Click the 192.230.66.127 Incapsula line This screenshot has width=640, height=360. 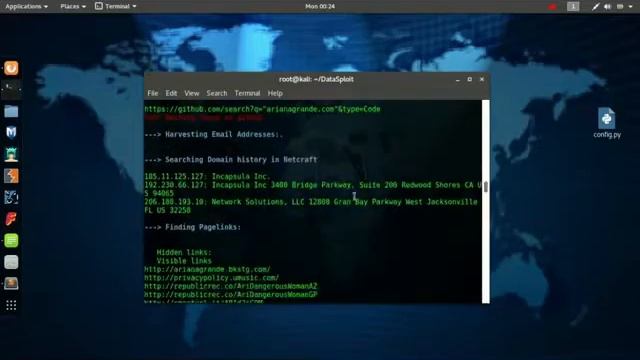point(313,189)
